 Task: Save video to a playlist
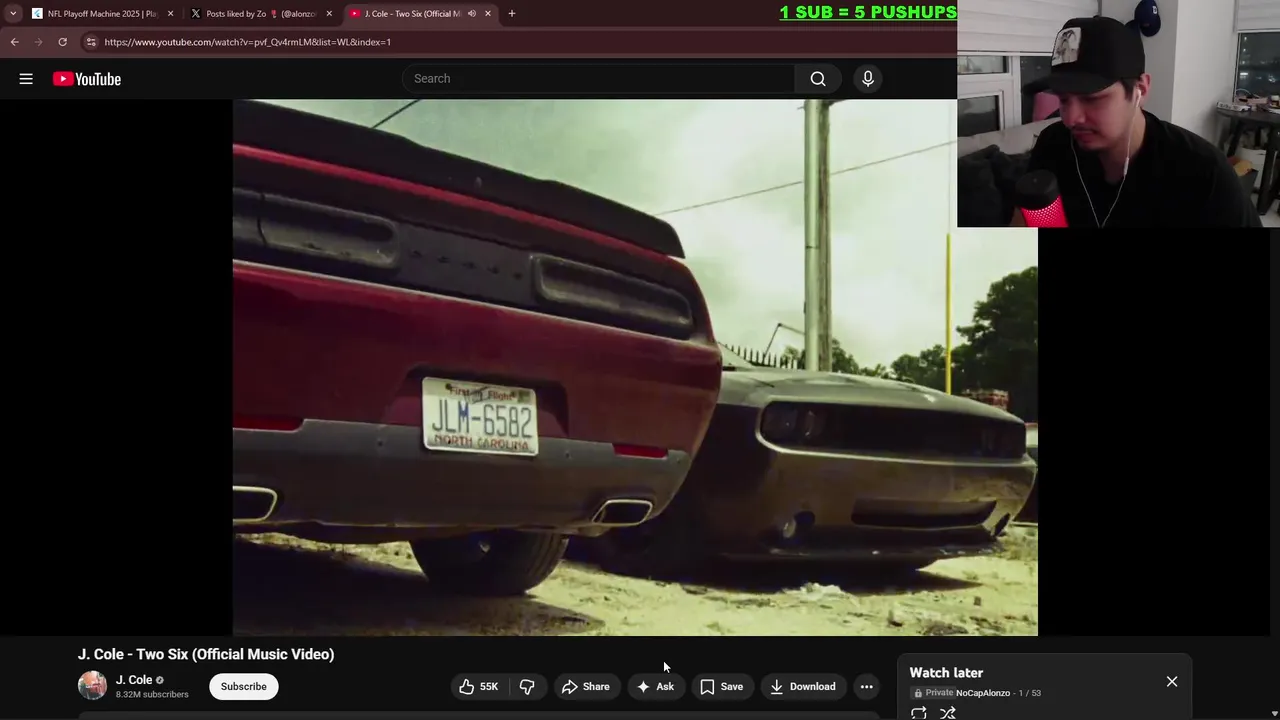(721, 687)
